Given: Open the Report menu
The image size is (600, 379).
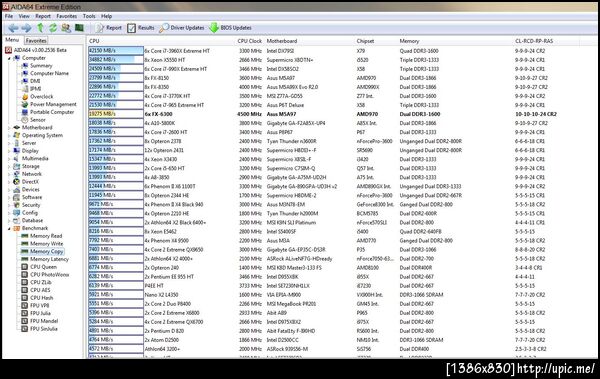Looking at the screenshot, I should click(x=43, y=16).
